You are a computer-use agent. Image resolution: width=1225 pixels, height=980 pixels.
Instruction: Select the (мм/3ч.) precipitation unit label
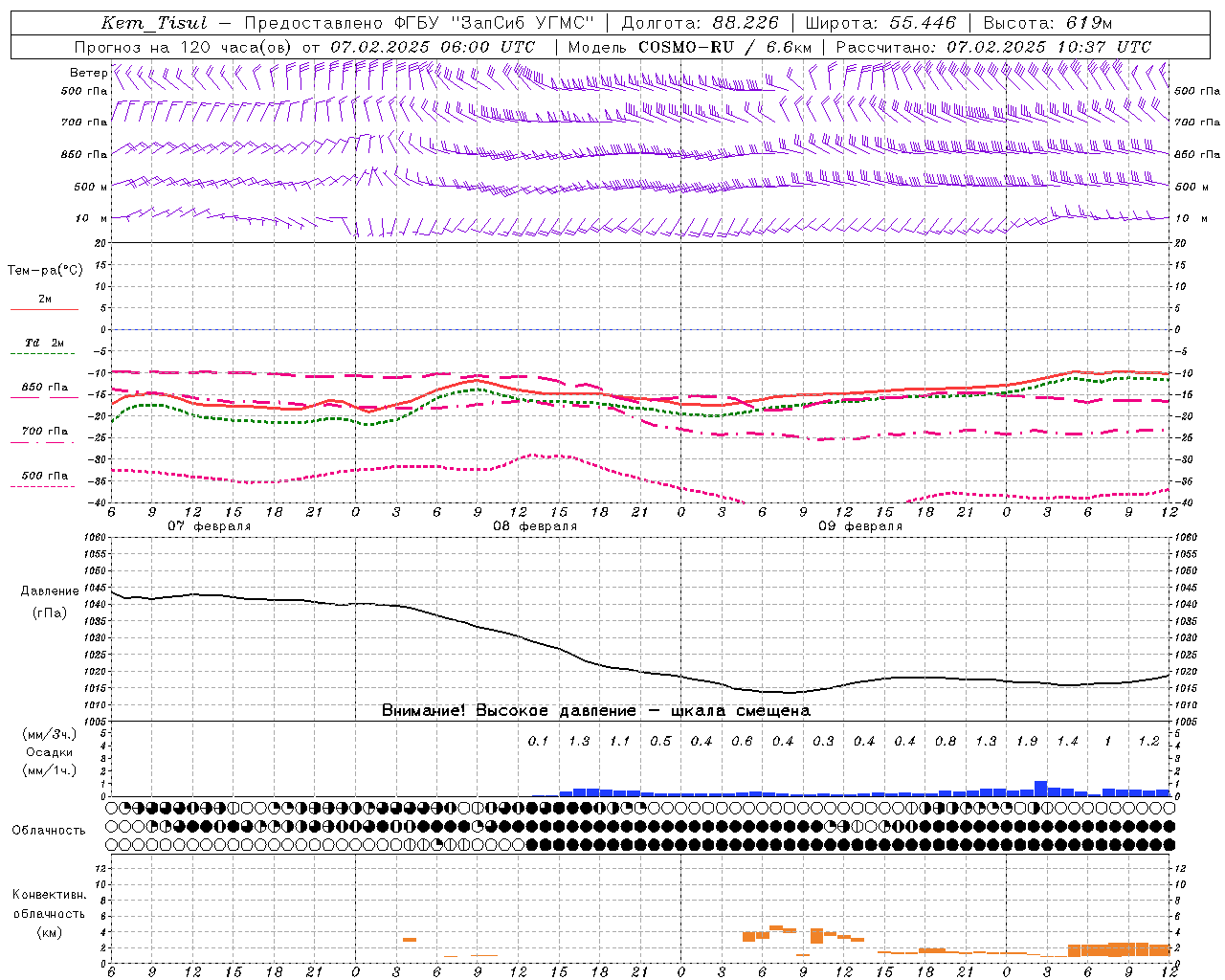(50, 734)
